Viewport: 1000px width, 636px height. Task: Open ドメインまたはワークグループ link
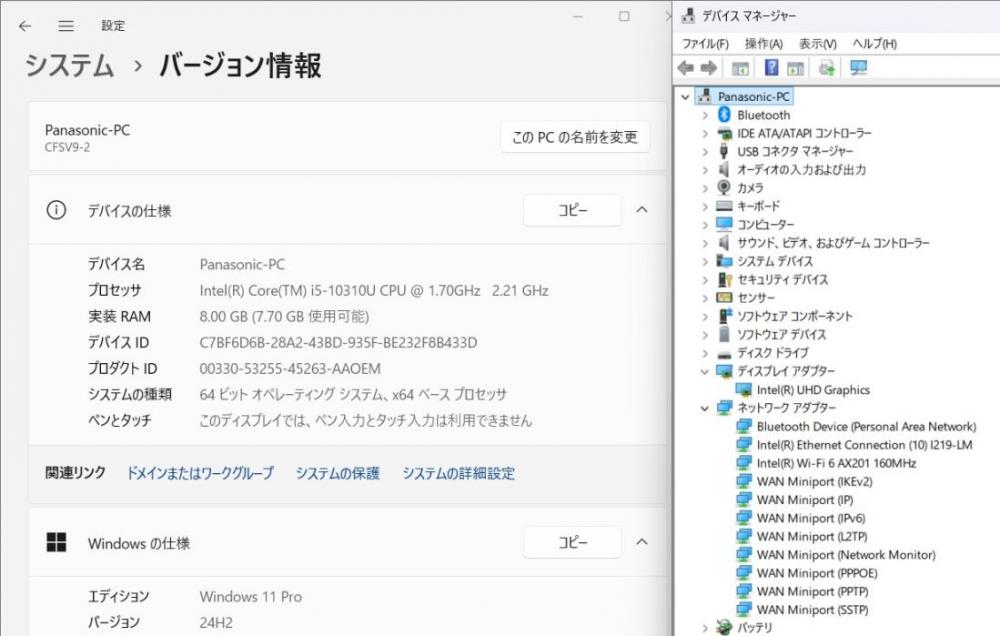click(x=200, y=473)
